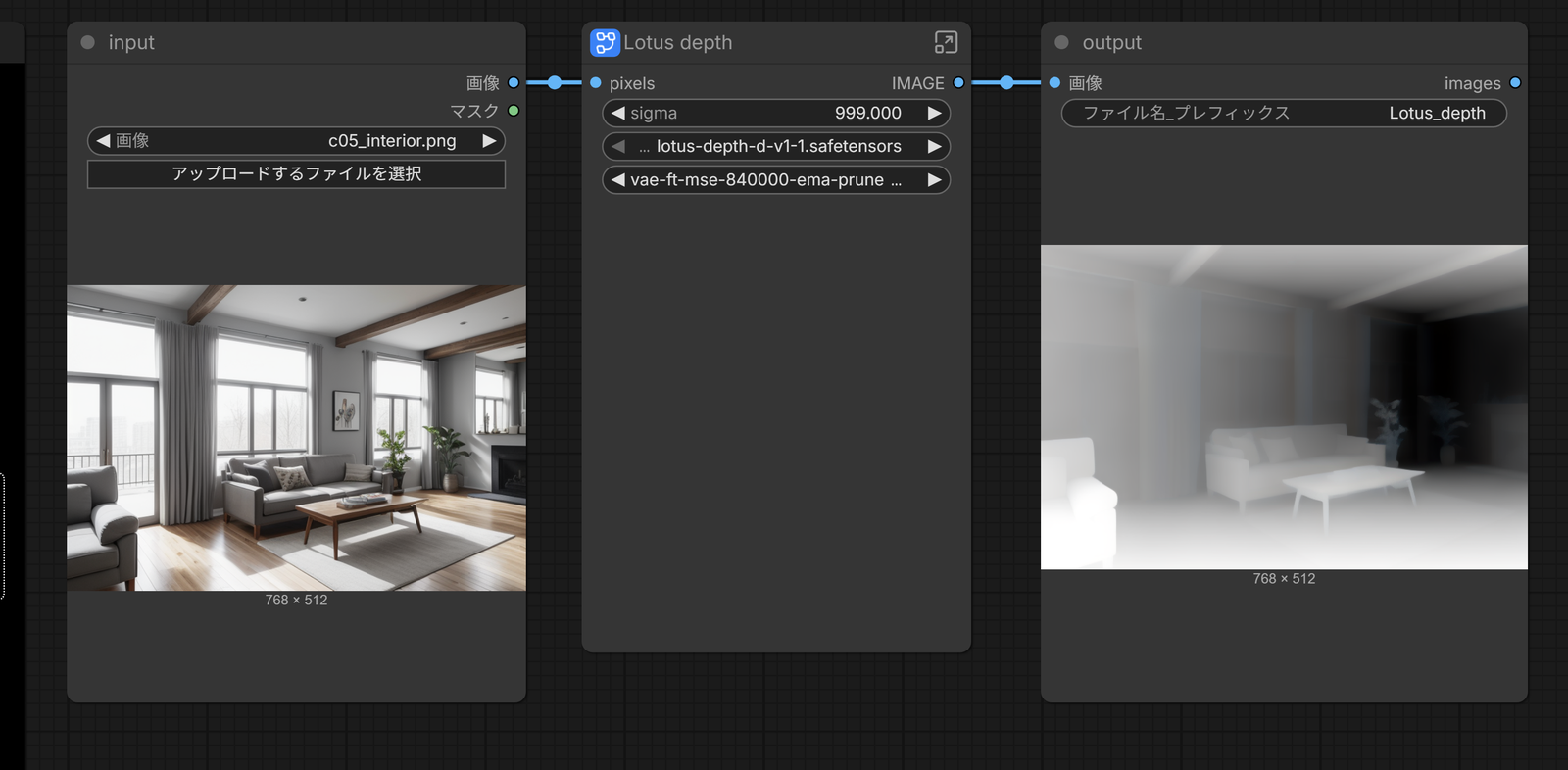Select the next VAE after vae-ft-mse-840000-ema-prune
The height and width of the screenshot is (770, 1568).
click(934, 180)
